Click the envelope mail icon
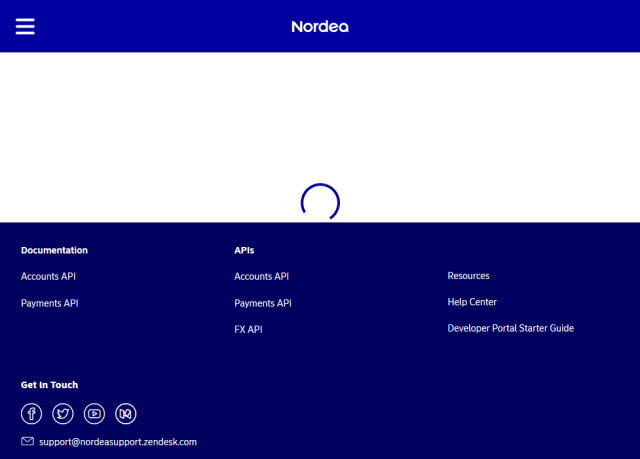This screenshot has height=459, width=640. (x=27, y=441)
